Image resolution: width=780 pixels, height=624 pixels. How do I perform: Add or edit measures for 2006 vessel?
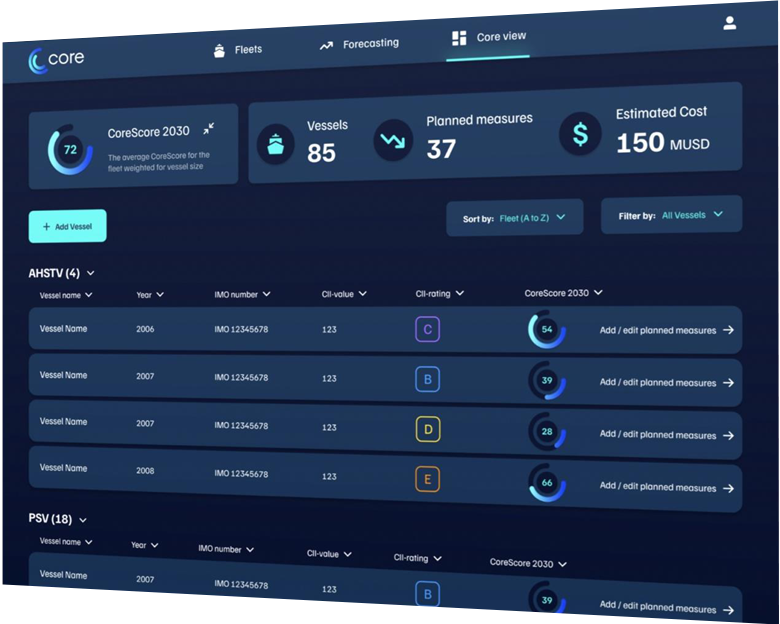pyautogui.click(x=666, y=330)
